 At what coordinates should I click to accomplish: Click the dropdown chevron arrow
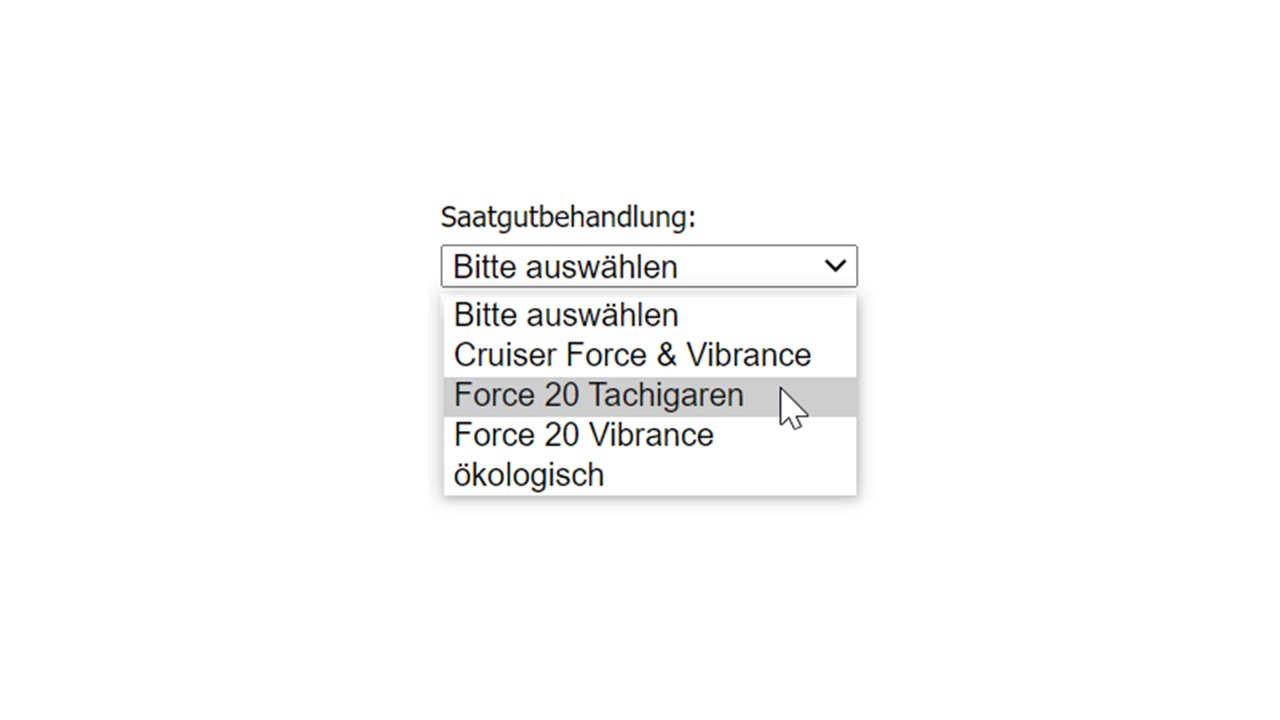(x=834, y=266)
